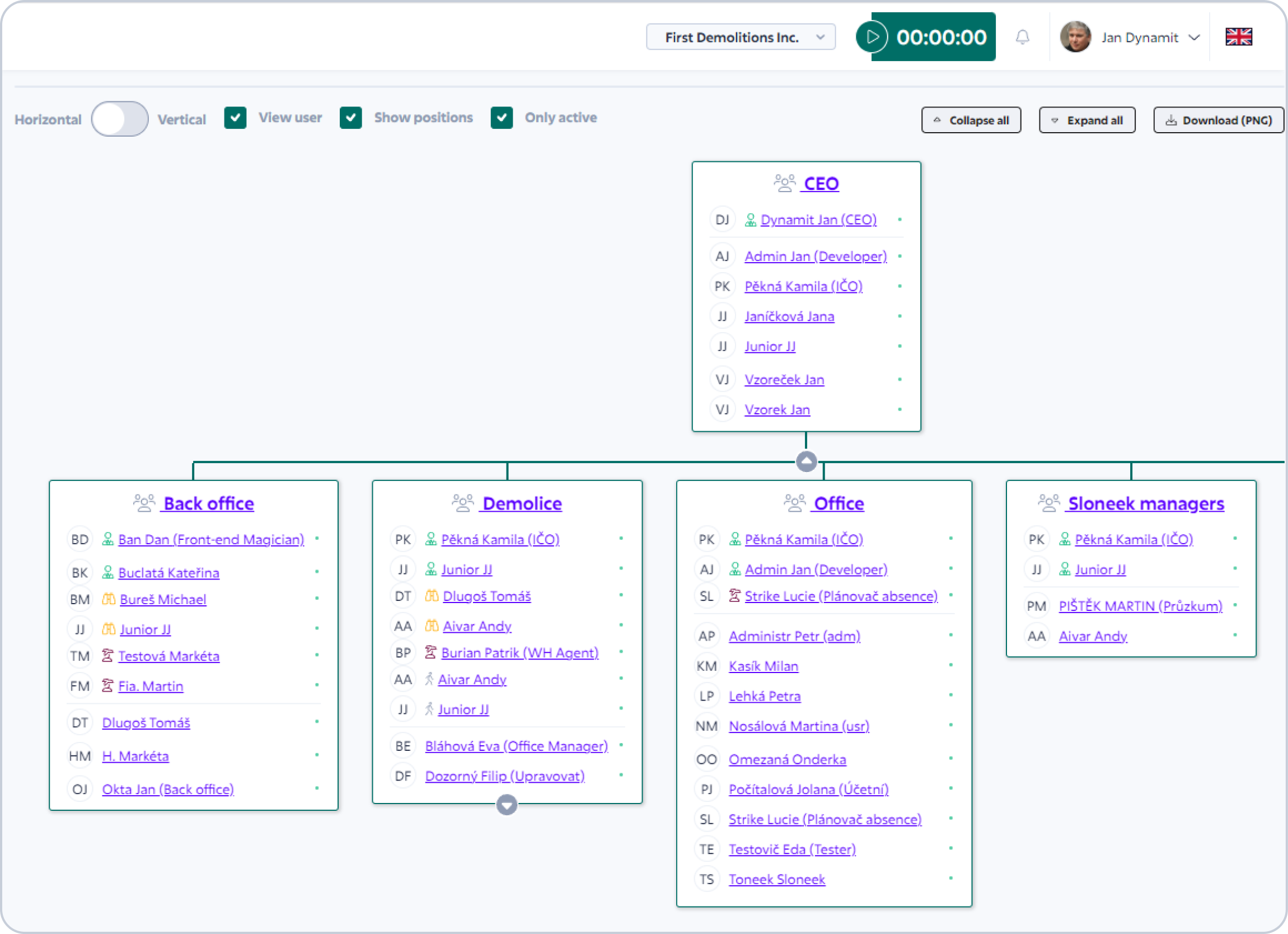Click BD avatar initials in Back office
This screenshot has width=1288, height=934.
click(80, 539)
